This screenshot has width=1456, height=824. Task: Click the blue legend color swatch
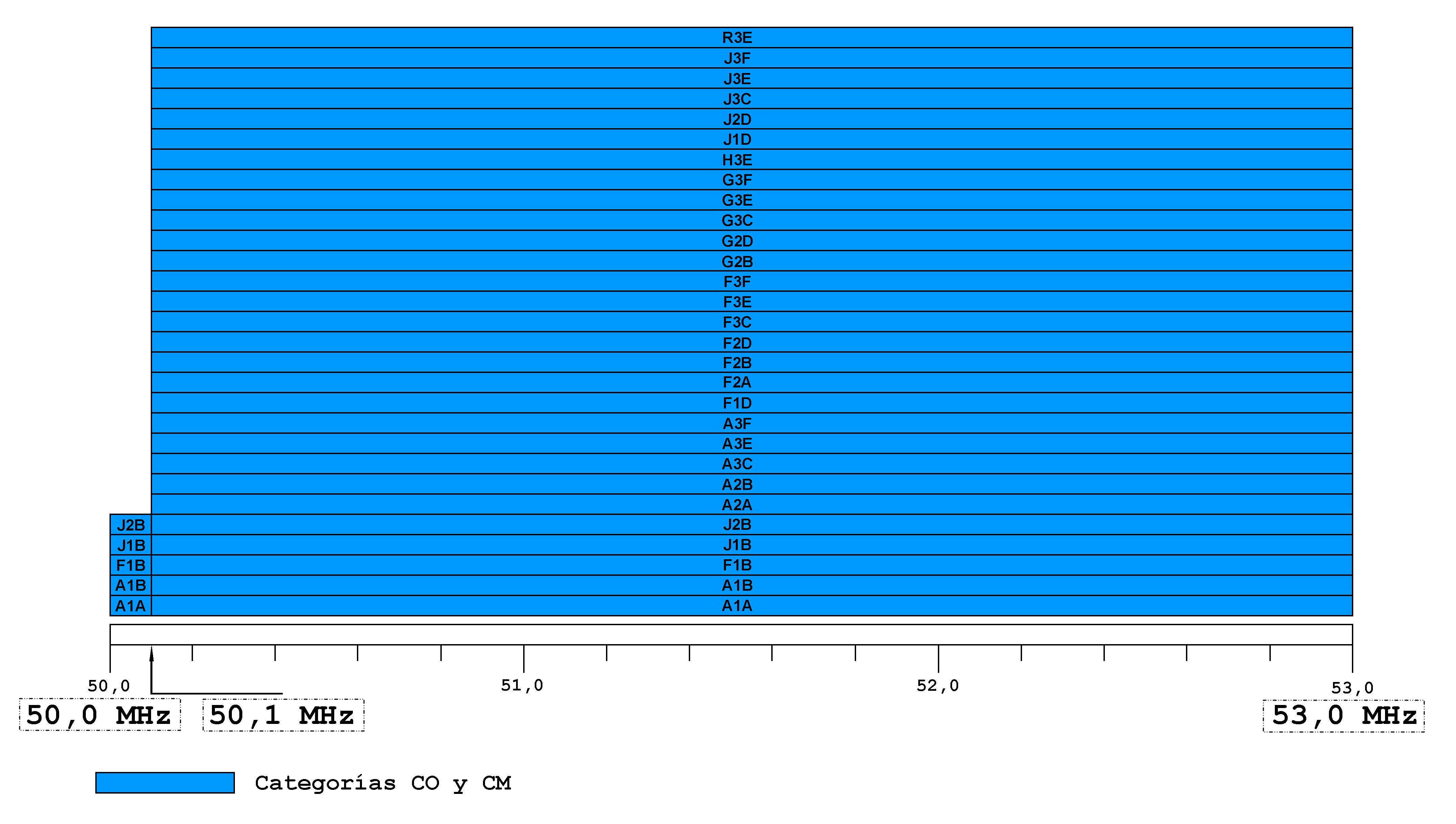(x=165, y=782)
